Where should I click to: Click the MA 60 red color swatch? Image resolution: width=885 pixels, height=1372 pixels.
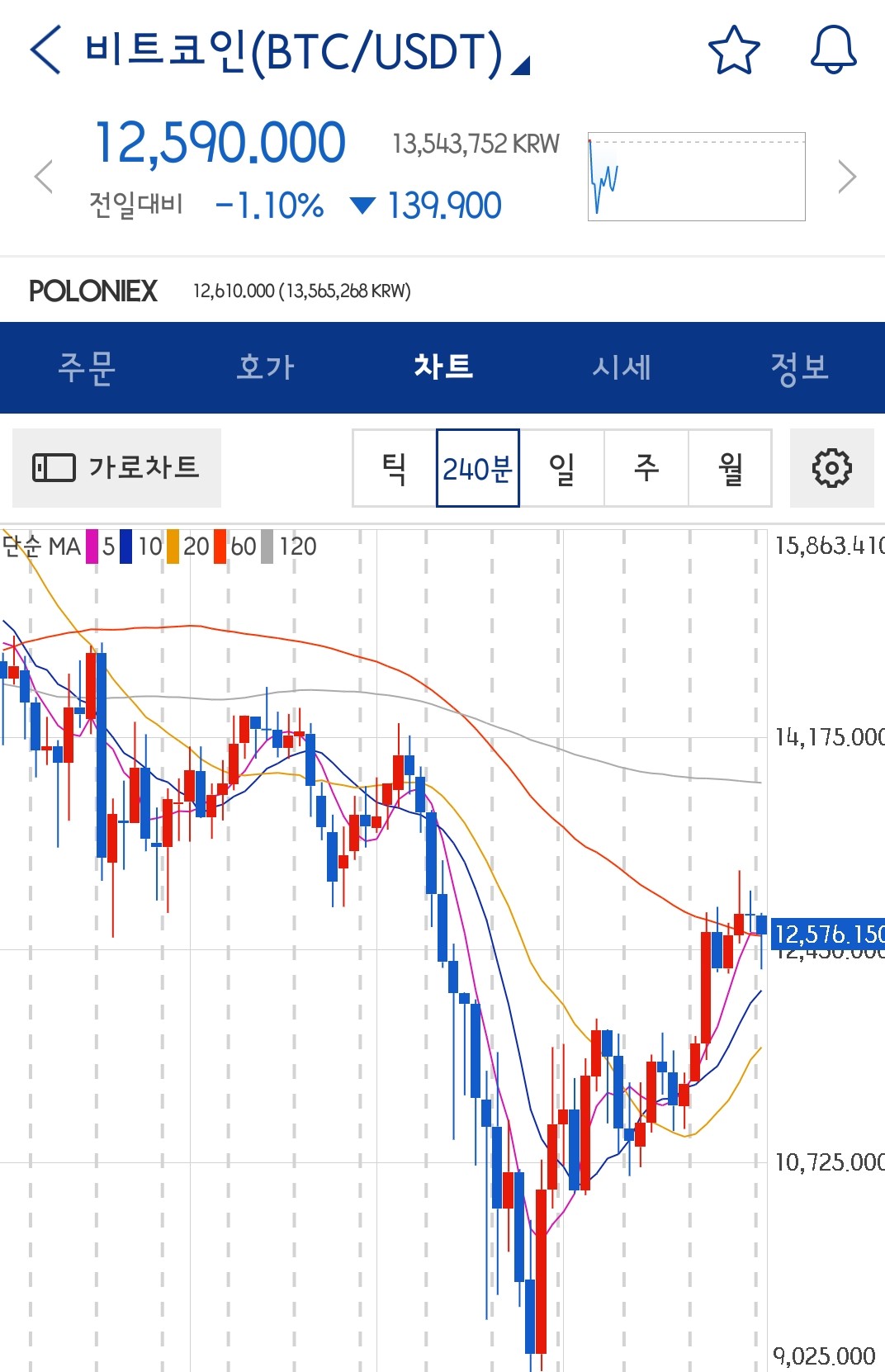(220, 546)
